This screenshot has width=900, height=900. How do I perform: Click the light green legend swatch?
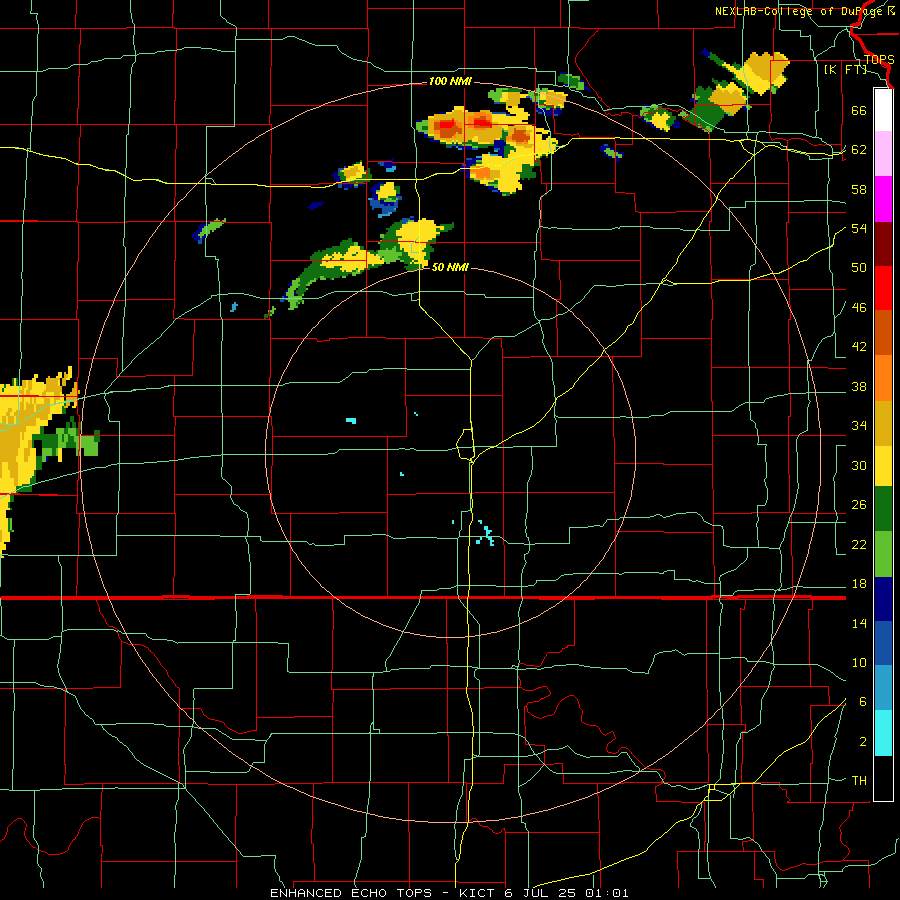(883, 554)
